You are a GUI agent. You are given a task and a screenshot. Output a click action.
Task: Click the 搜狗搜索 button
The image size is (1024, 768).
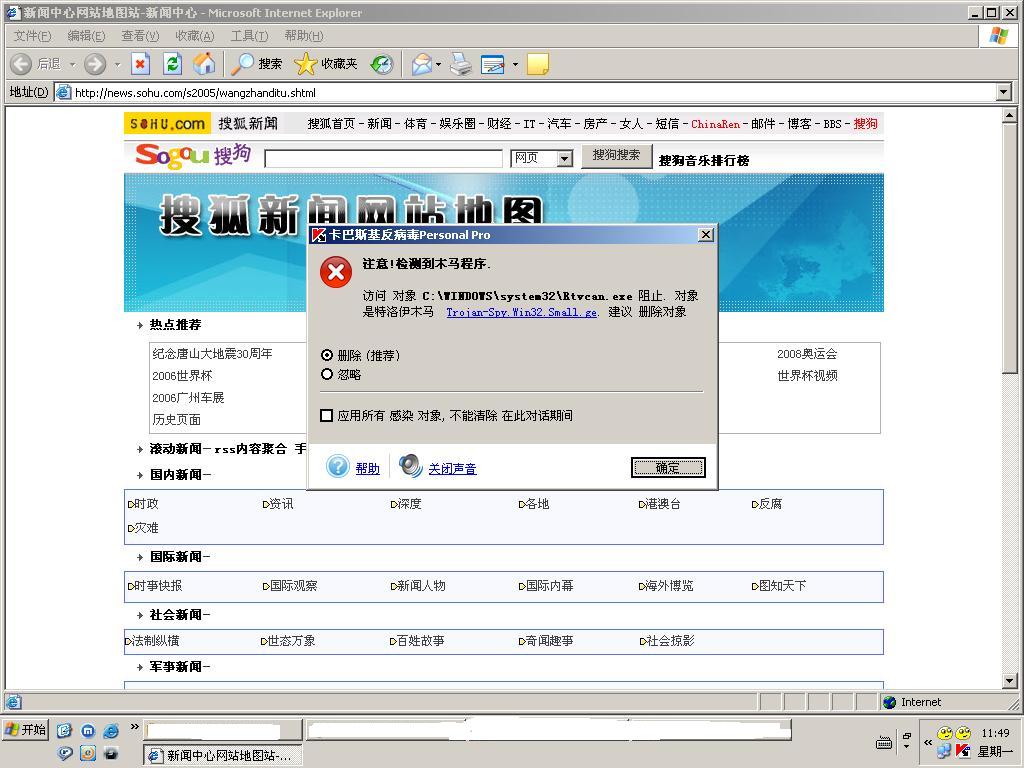tap(616, 155)
